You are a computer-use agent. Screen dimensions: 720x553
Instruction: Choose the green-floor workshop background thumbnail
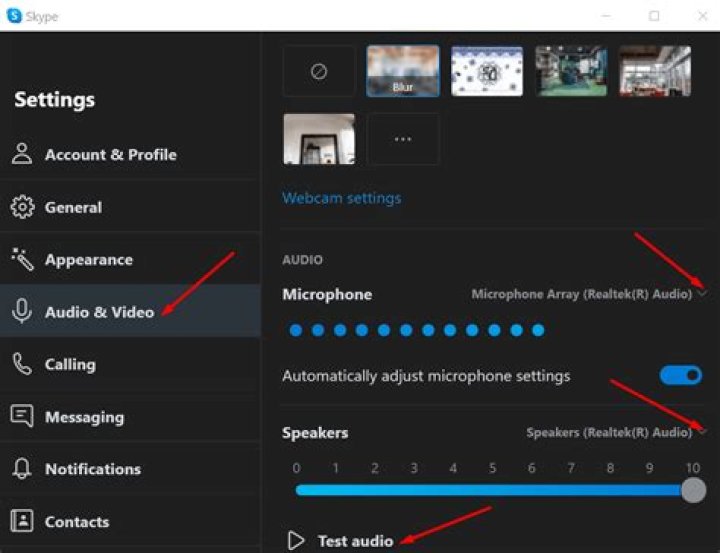571,71
